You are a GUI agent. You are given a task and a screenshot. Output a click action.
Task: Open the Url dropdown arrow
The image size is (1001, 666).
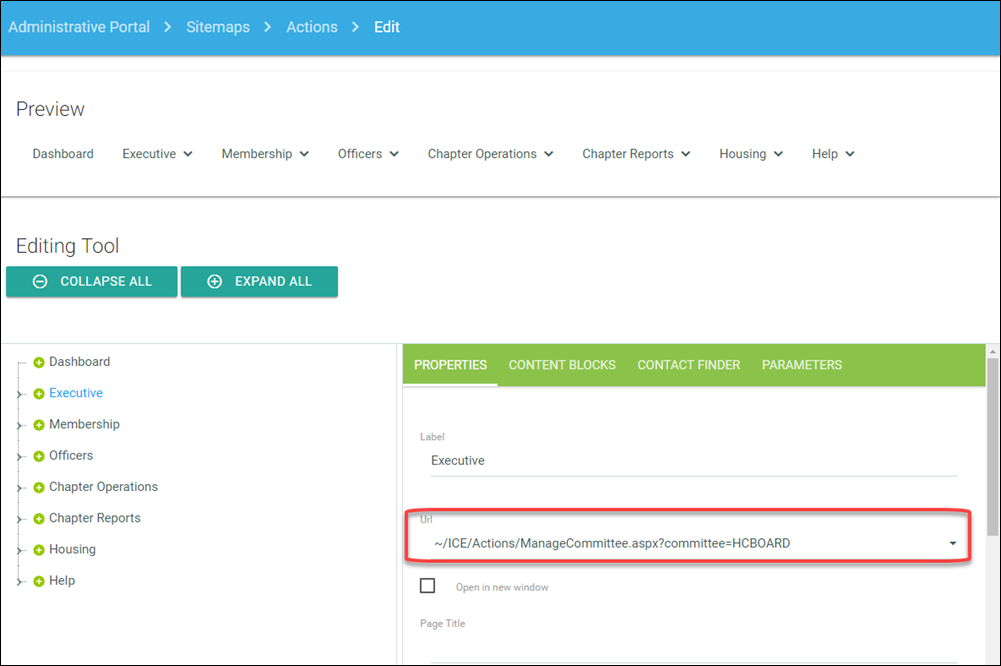[953, 544]
